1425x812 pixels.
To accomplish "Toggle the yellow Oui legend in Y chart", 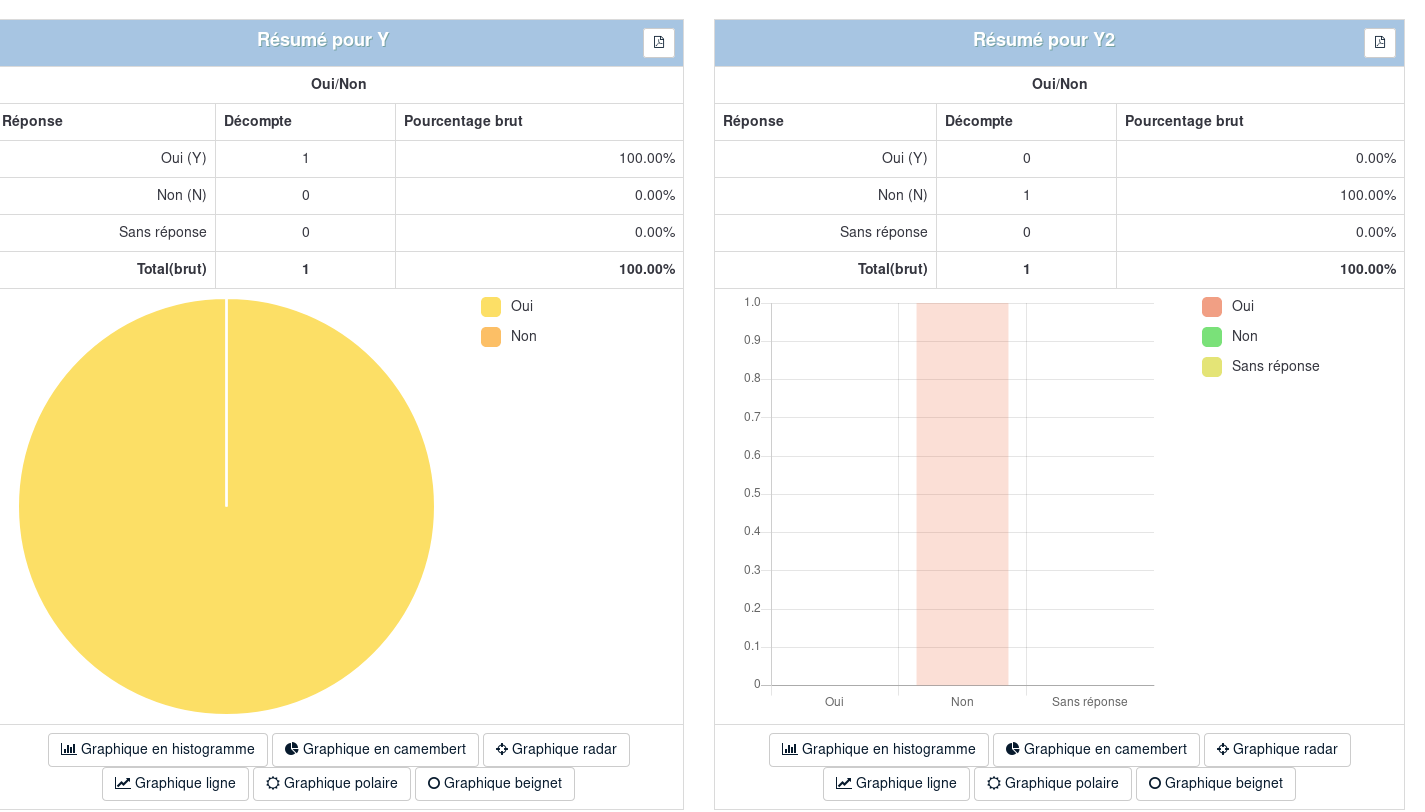I will point(508,307).
